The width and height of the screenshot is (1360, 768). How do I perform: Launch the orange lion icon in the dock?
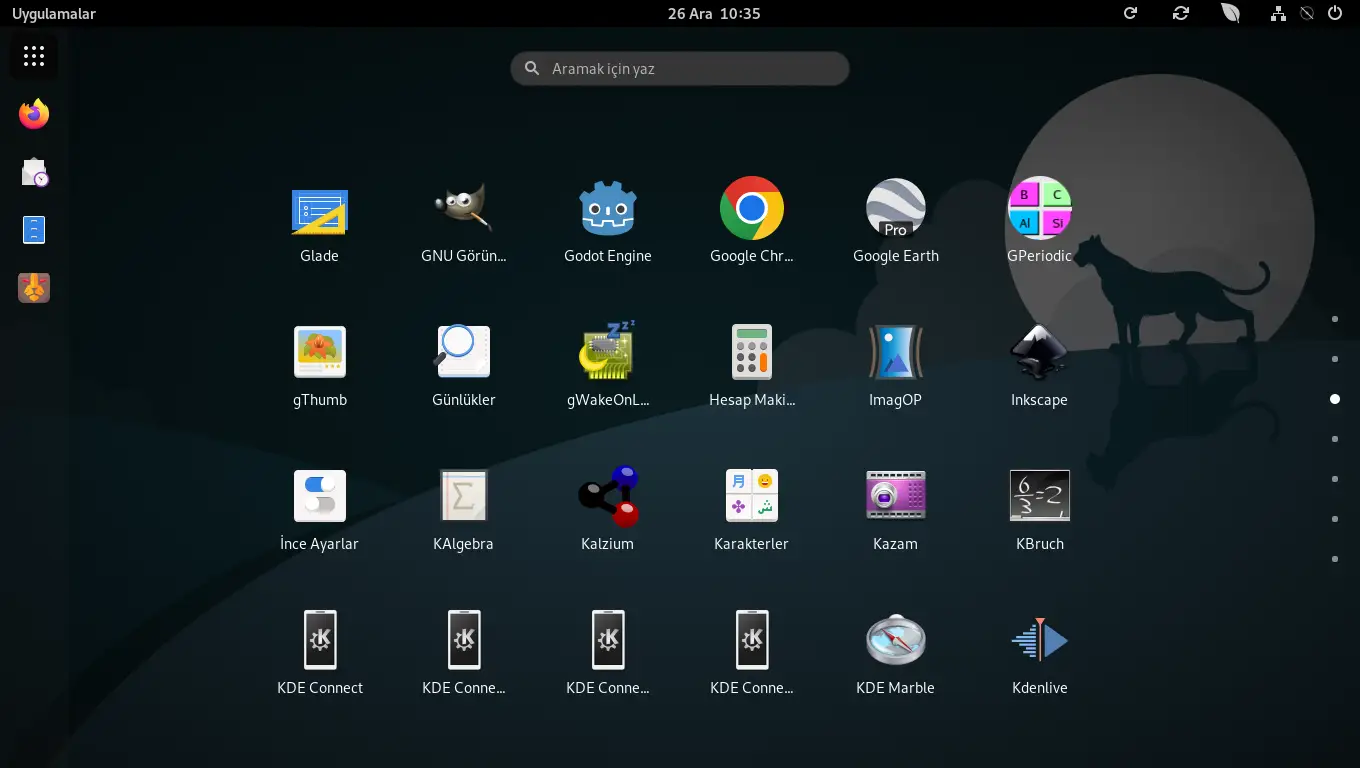34,288
